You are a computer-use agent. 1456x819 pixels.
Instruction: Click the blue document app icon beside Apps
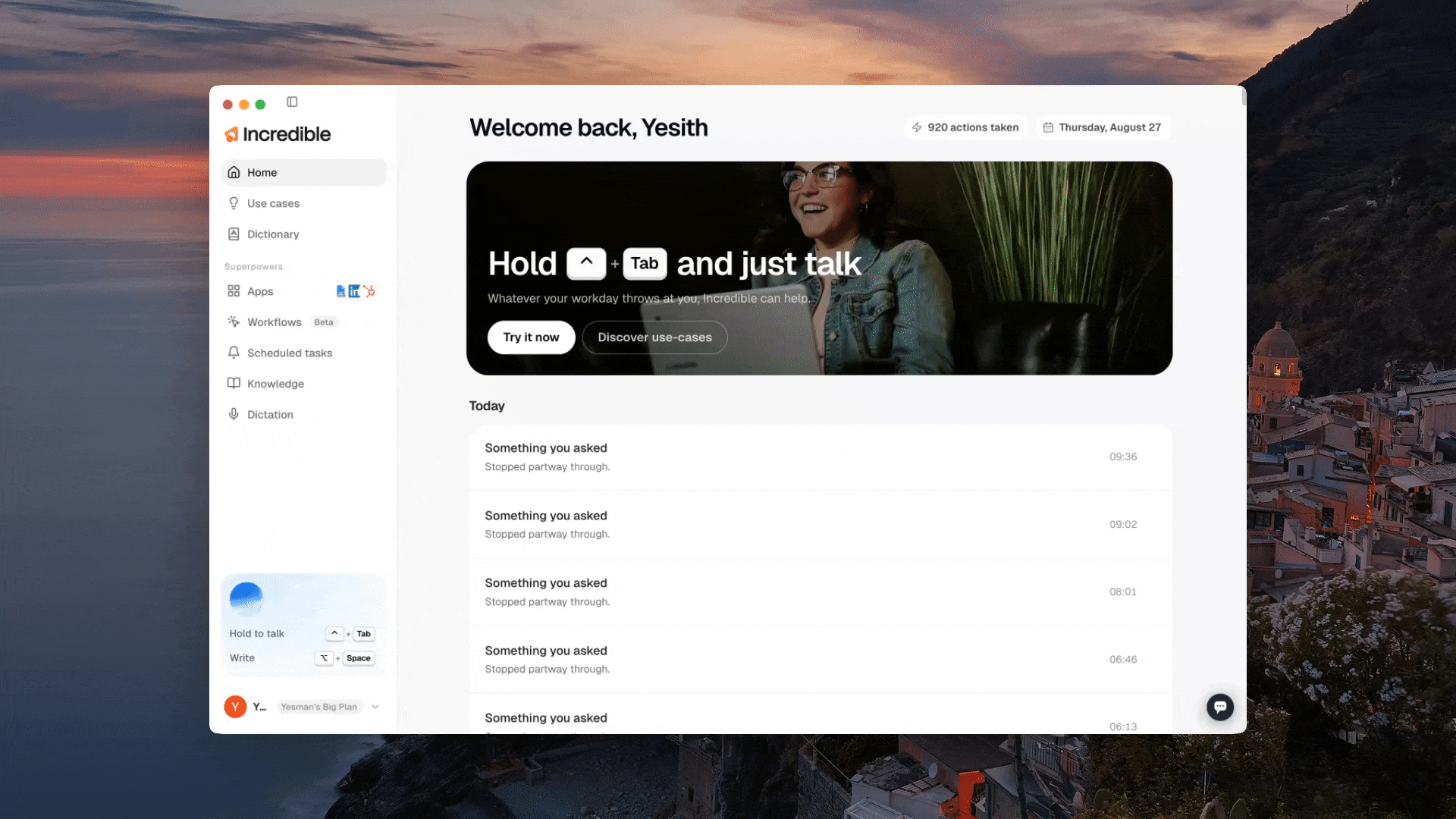tap(340, 291)
